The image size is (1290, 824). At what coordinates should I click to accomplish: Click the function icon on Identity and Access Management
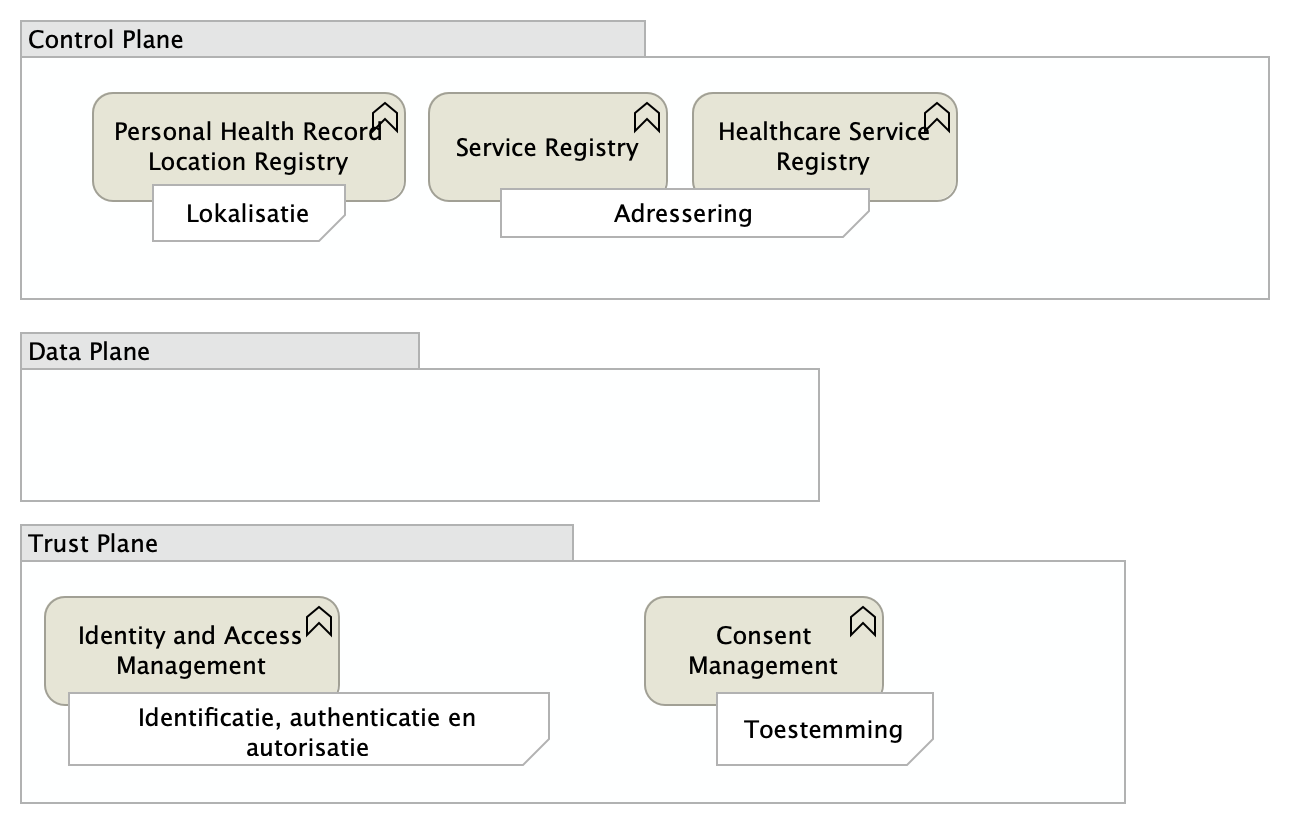pos(319,621)
